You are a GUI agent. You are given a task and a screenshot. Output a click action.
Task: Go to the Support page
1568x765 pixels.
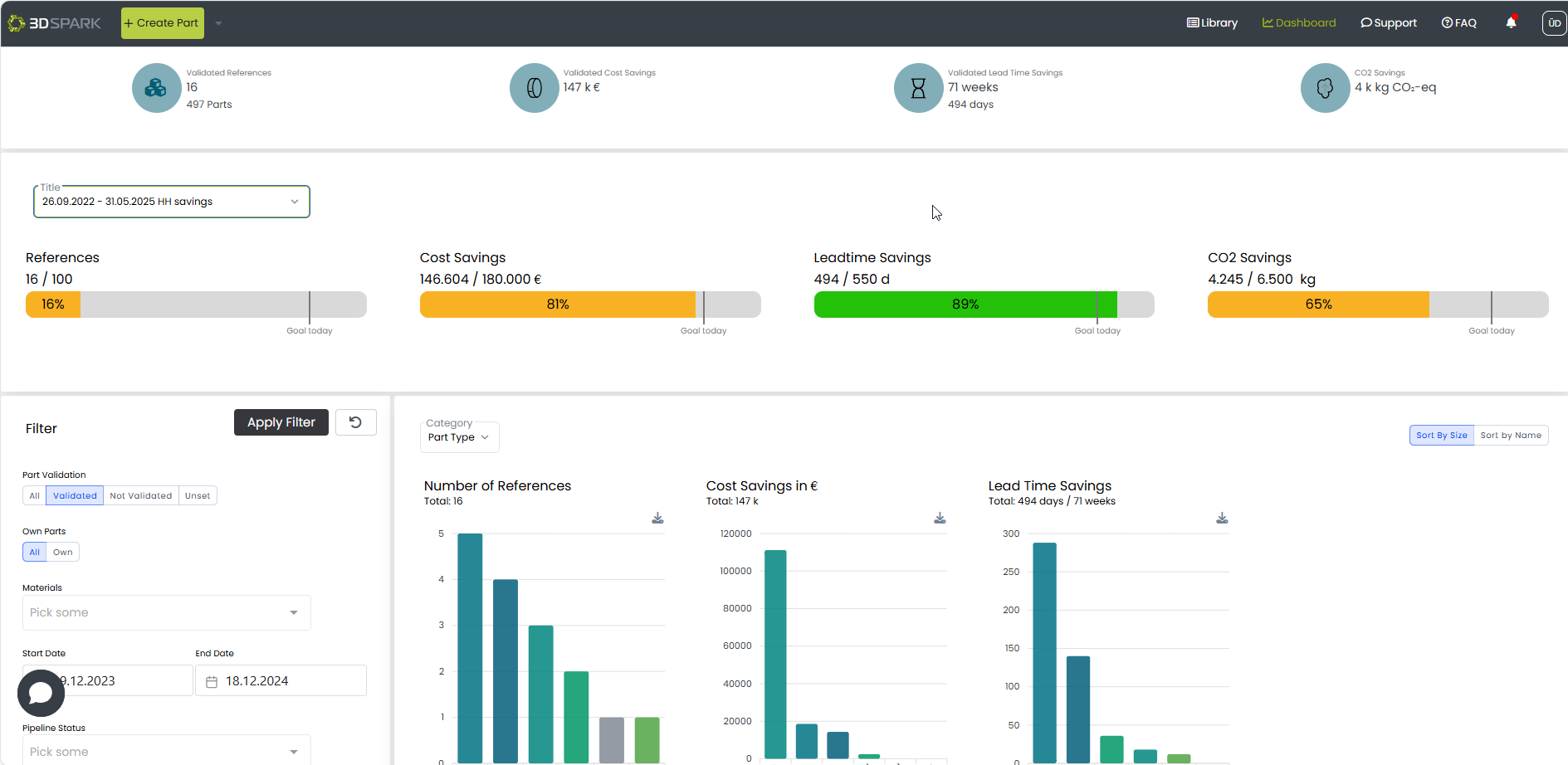[1388, 23]
